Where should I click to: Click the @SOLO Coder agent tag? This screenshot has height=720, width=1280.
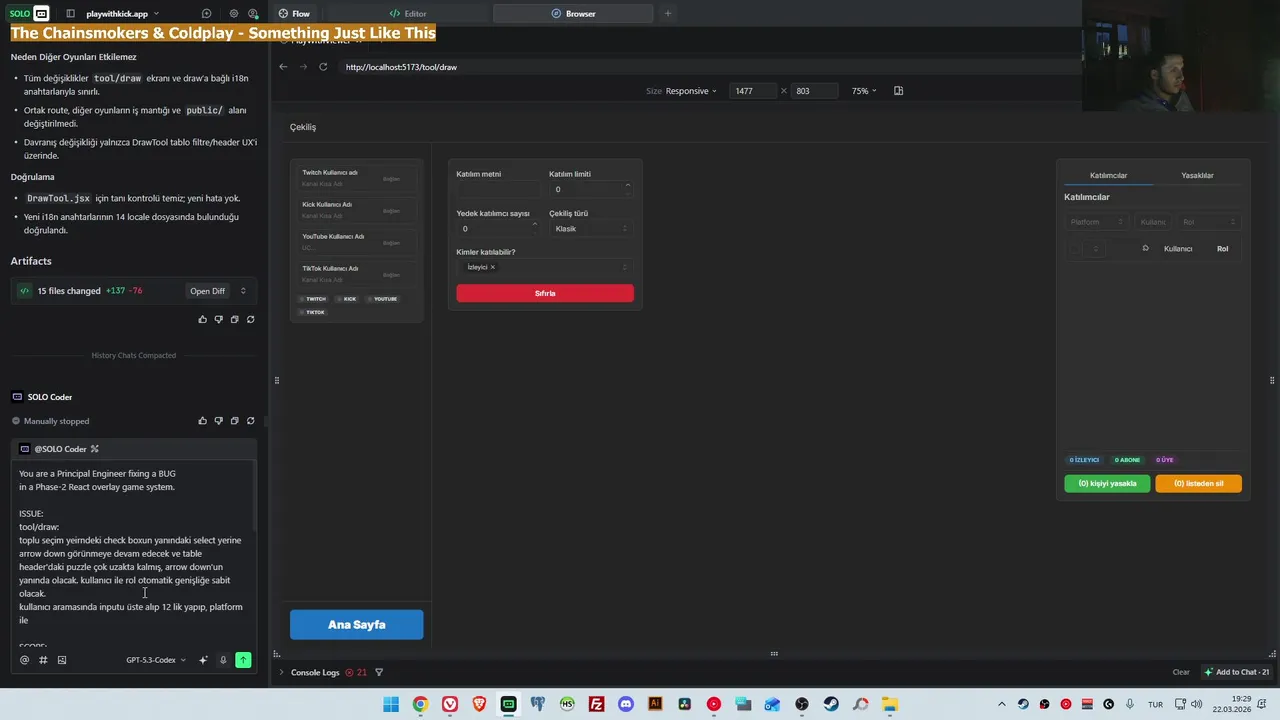[60, 449]
